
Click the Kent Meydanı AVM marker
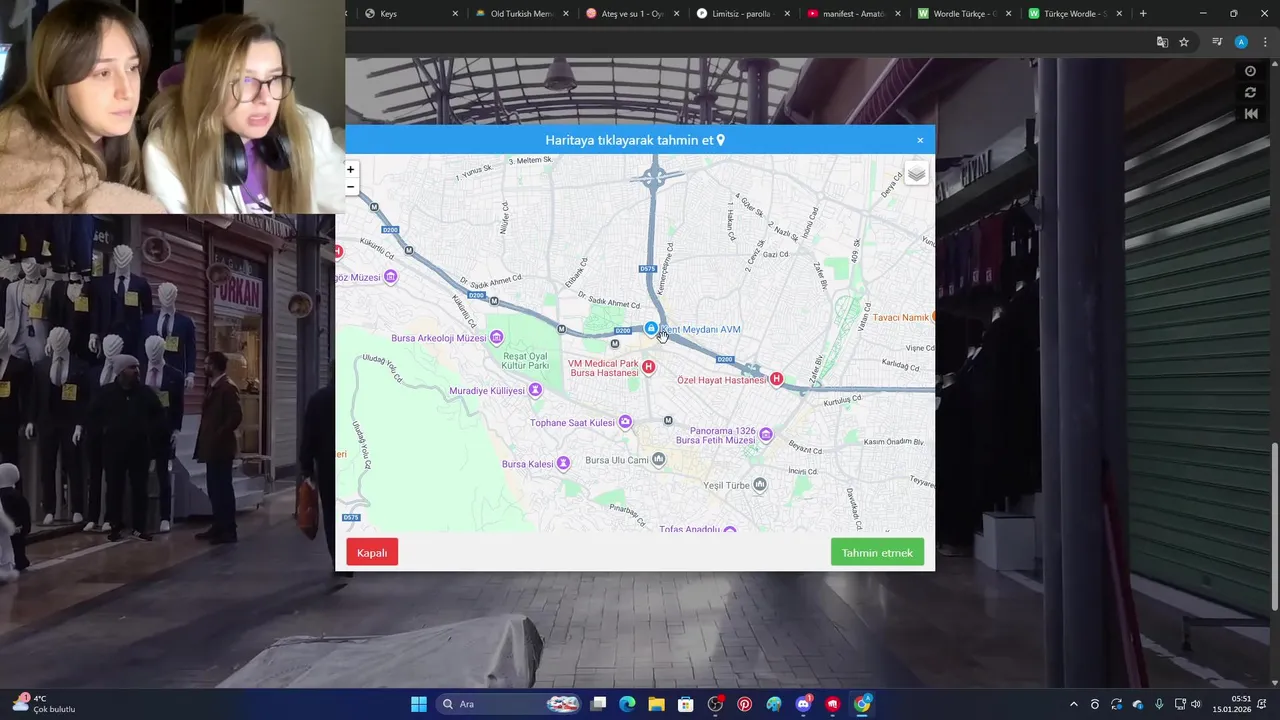point(651,329)
